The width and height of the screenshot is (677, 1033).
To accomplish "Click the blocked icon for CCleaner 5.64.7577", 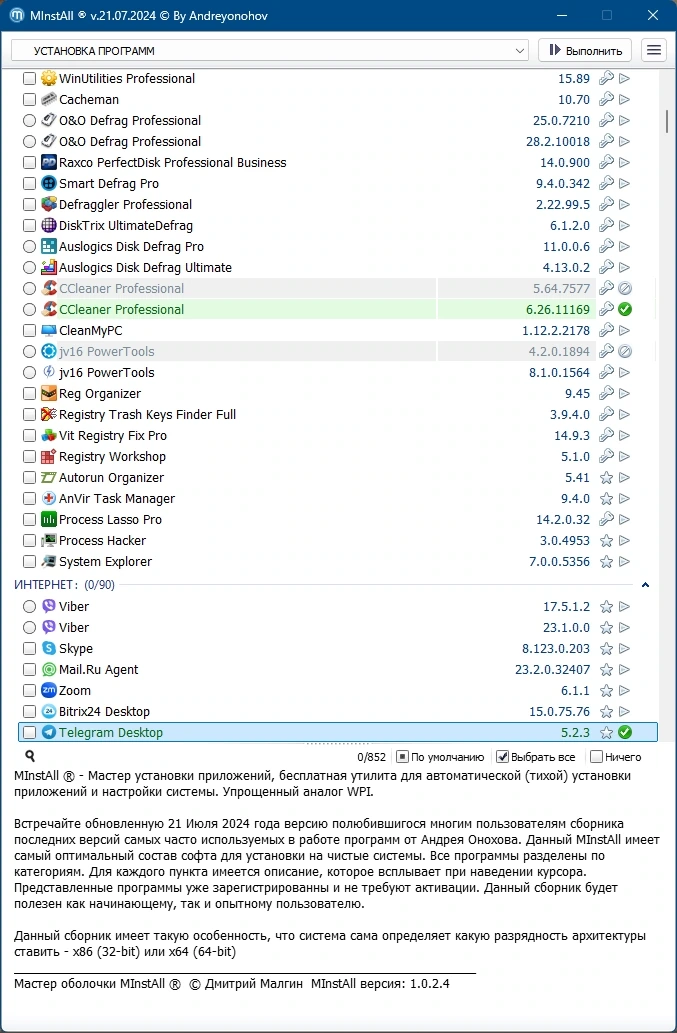I will click(x=625, y=288).
